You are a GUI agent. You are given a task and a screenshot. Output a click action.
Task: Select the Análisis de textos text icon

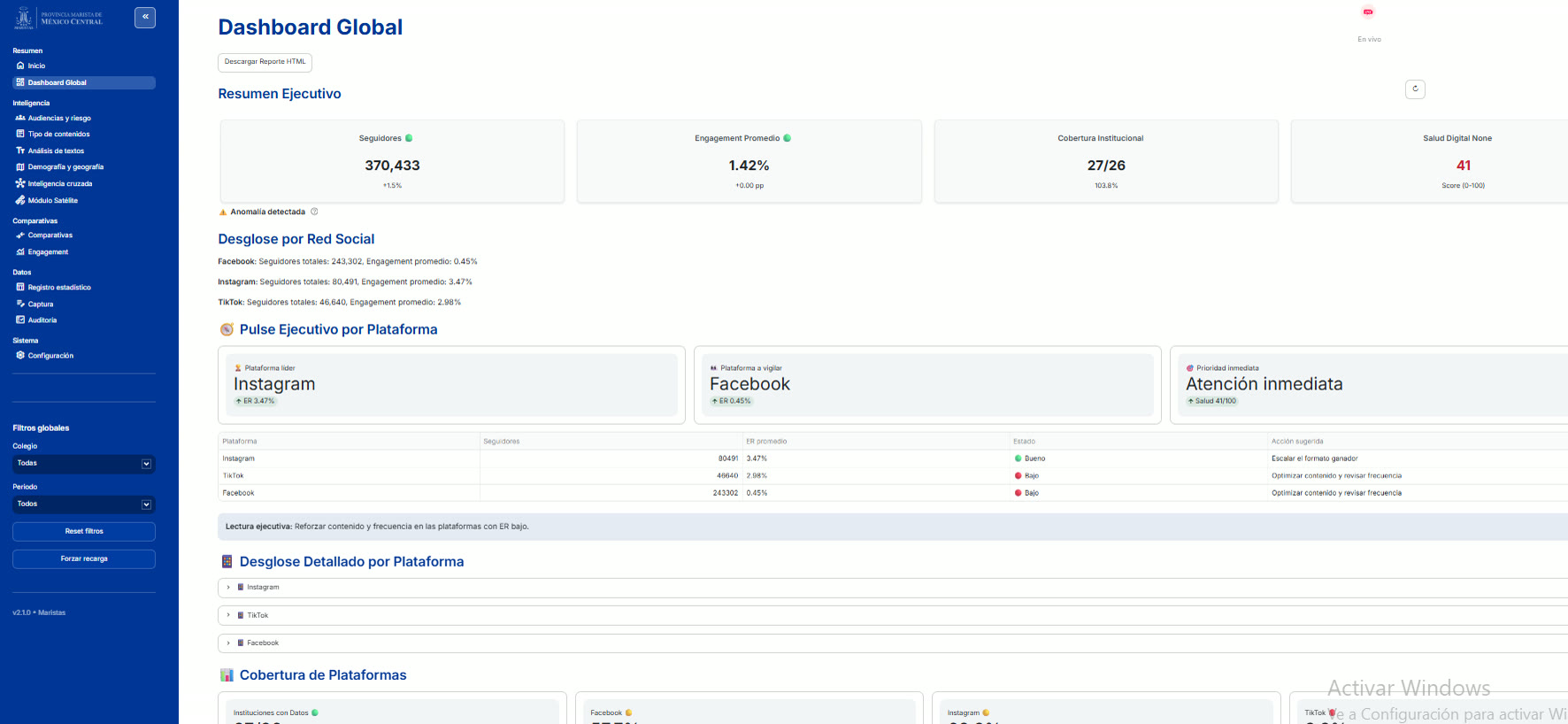pyautogui.click(x=20, y=150)
